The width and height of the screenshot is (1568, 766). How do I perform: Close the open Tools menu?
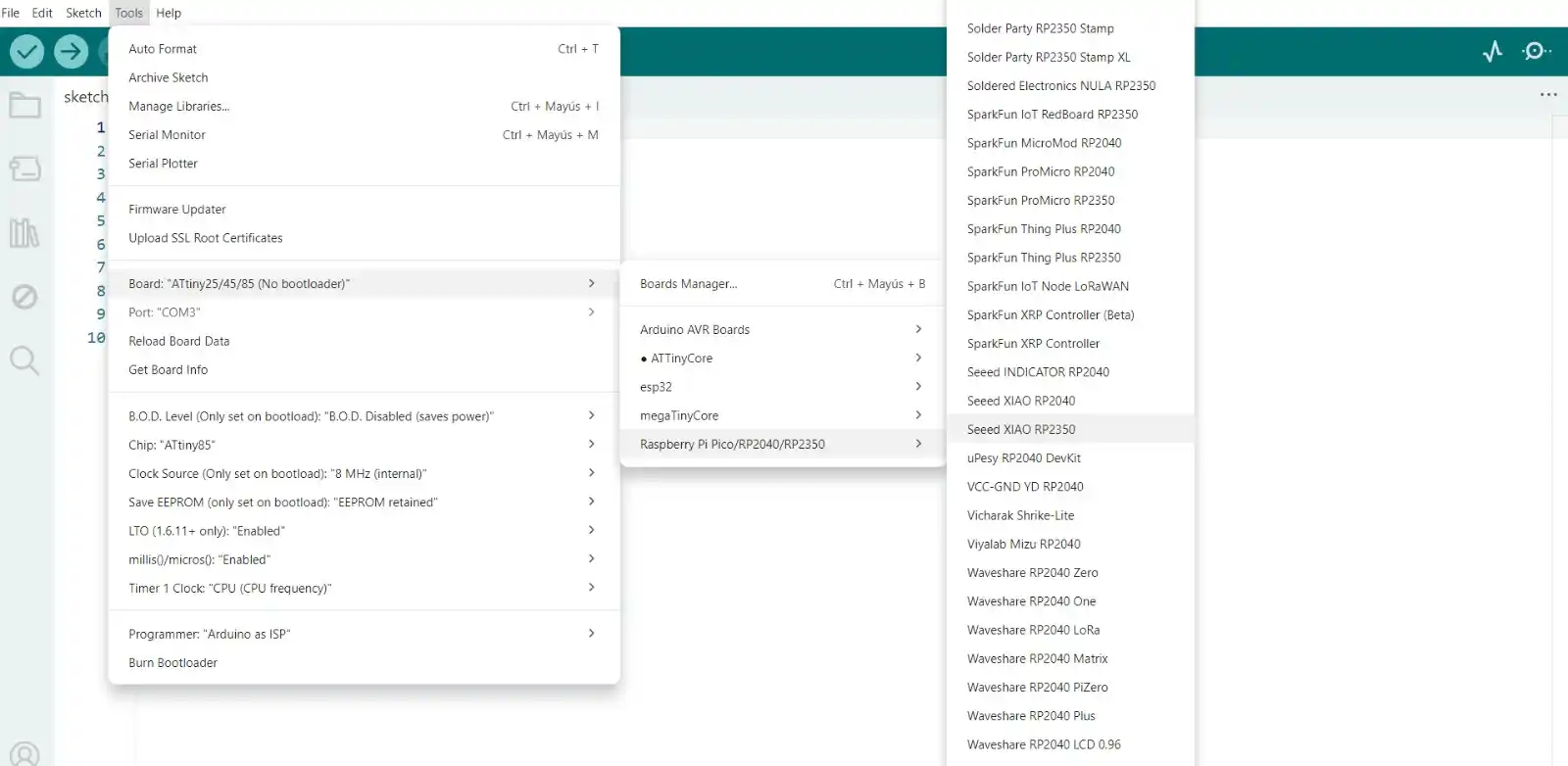128,13
